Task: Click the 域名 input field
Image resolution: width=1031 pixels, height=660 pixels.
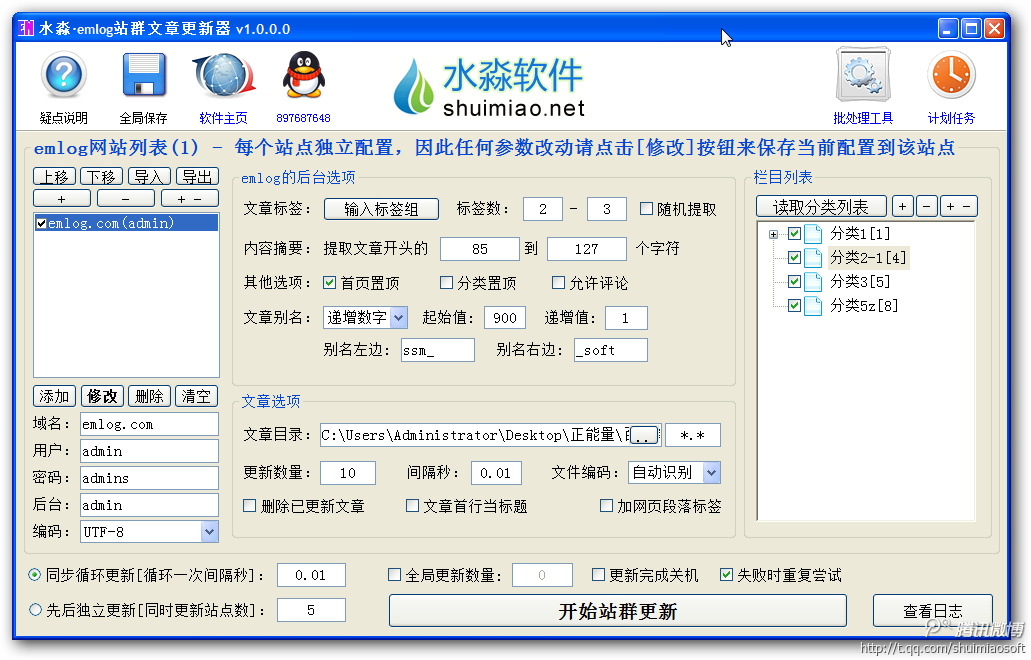Action: coord(149,425)
